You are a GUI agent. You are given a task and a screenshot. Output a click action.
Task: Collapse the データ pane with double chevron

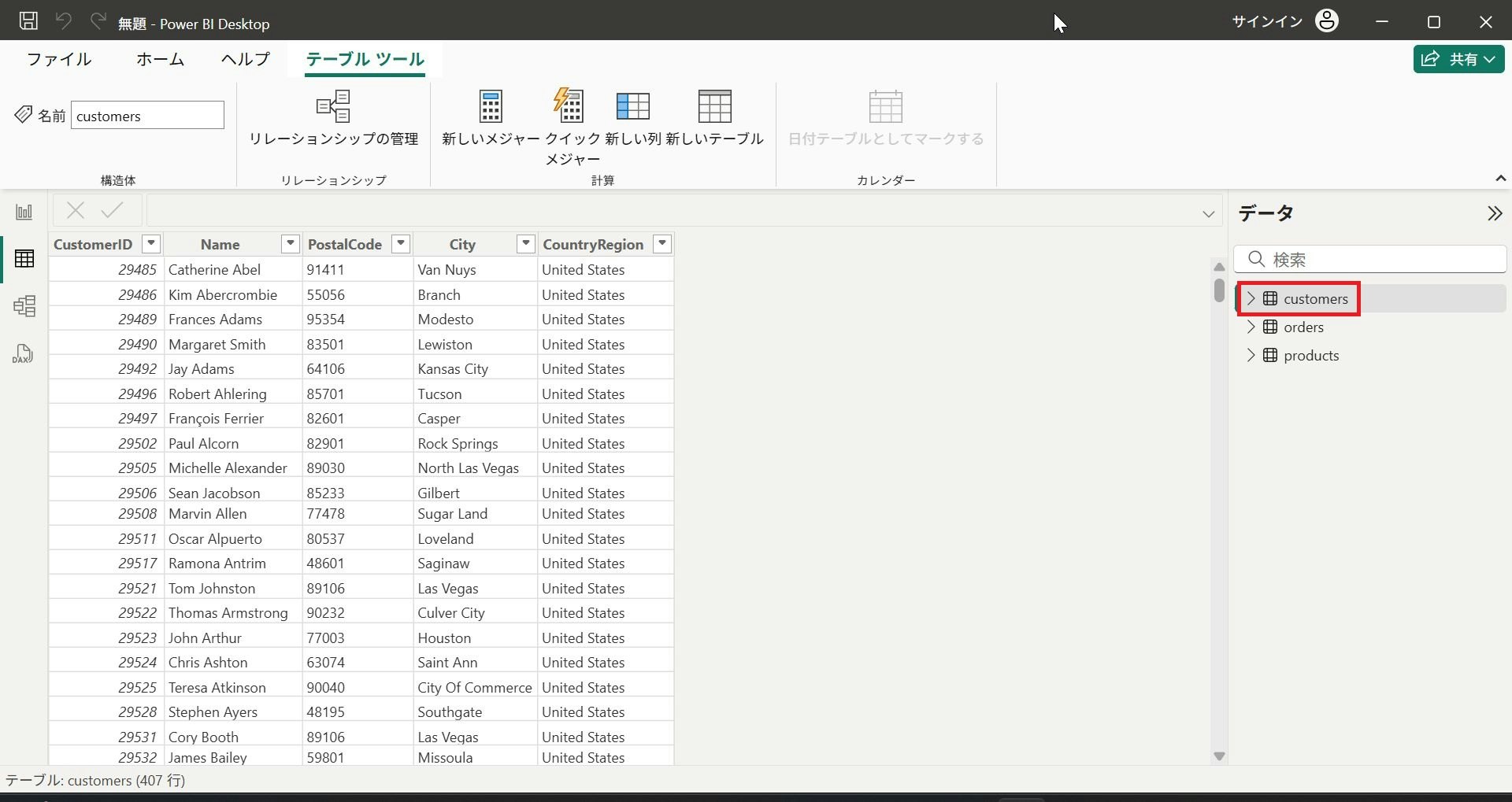click(1495, 213)
